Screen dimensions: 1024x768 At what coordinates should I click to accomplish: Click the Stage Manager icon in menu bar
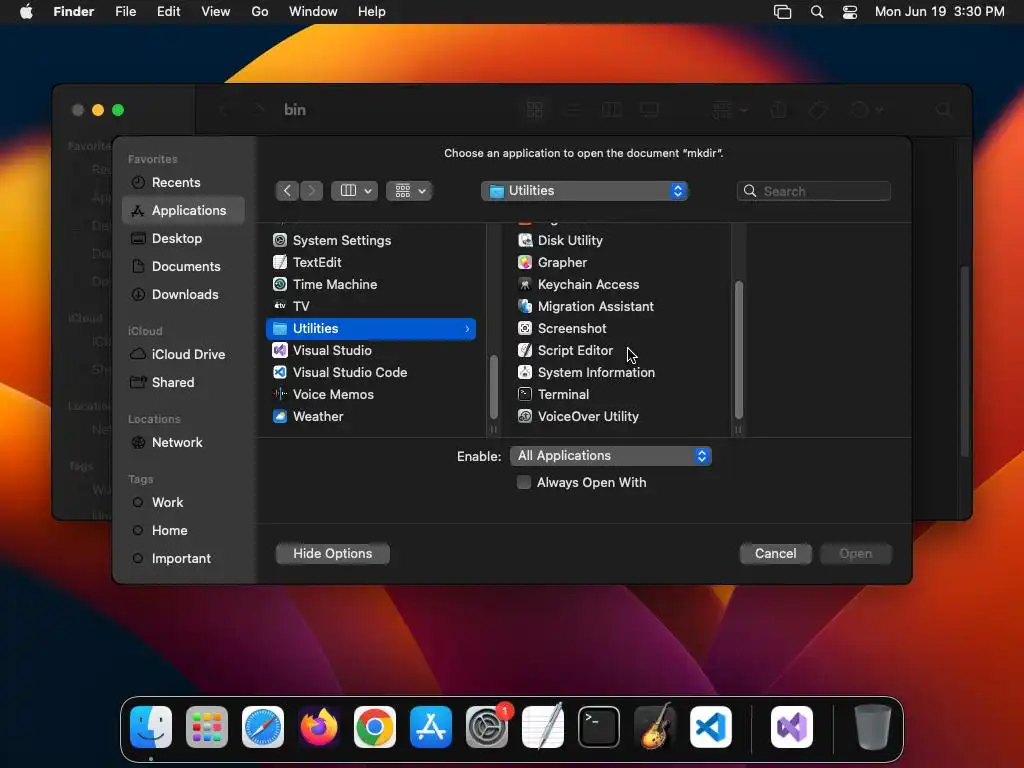(x=782, y=12)
